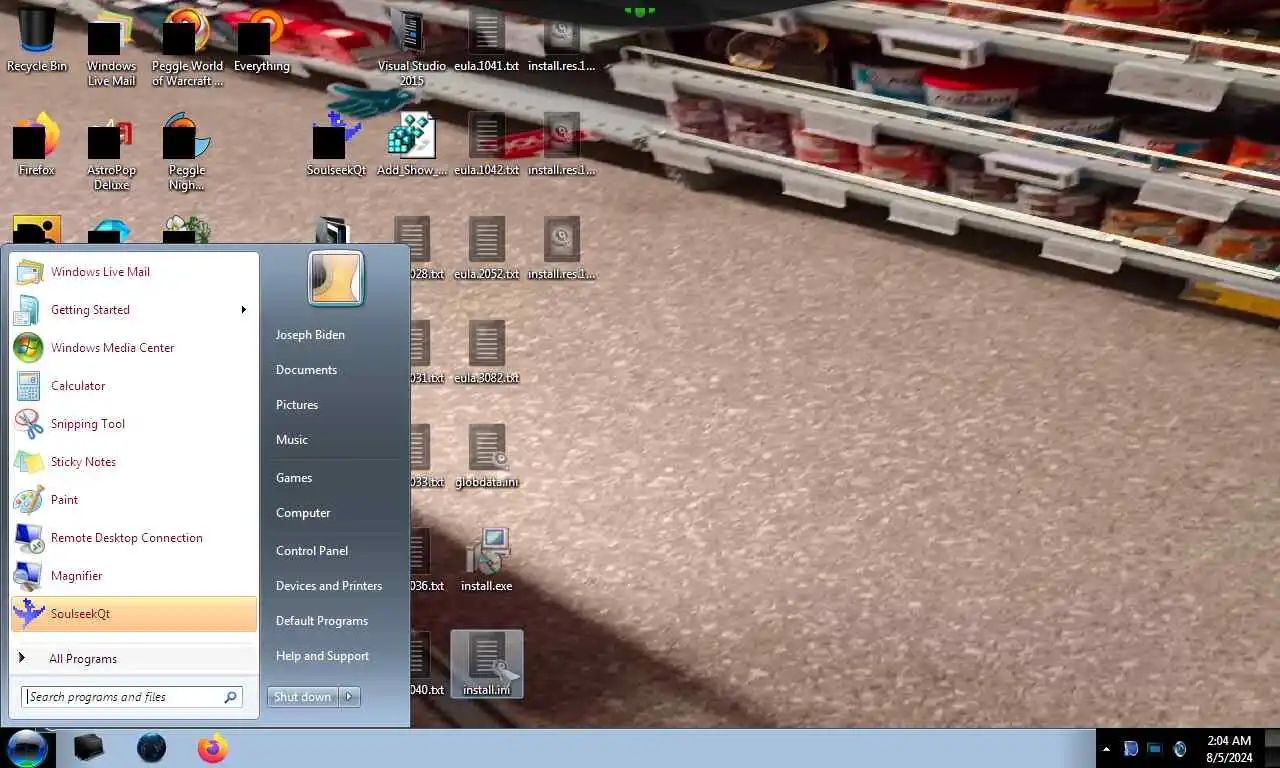Click the Getting Started menu entry
The width and height of the screenshot is (1280, 768).
134,310
